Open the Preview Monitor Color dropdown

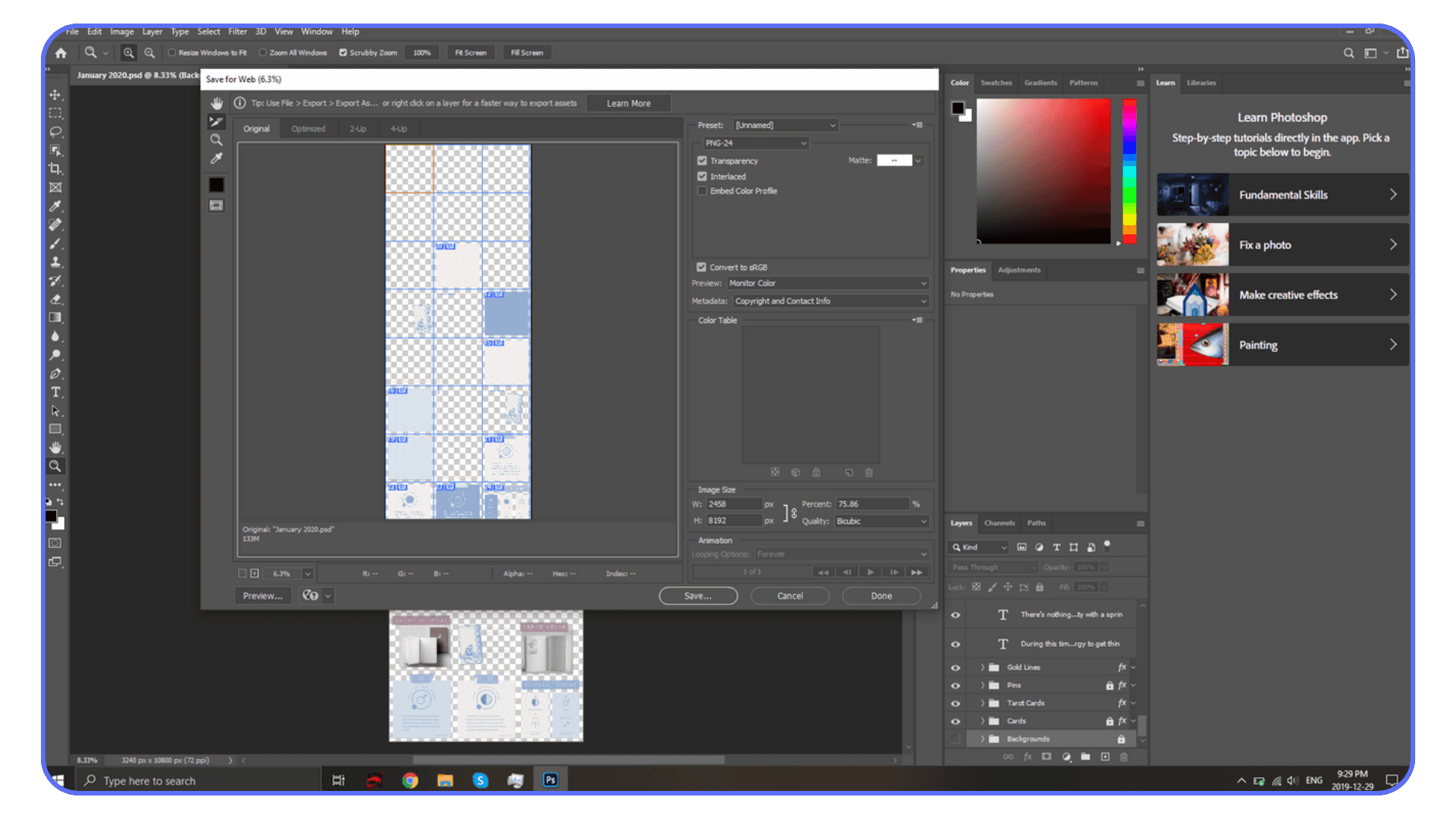tap(828, 284)
